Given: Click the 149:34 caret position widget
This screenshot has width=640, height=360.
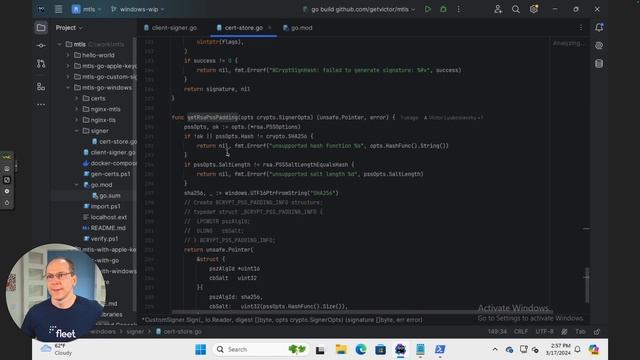Looking at the screenshot, I should (x=497, y=331).
